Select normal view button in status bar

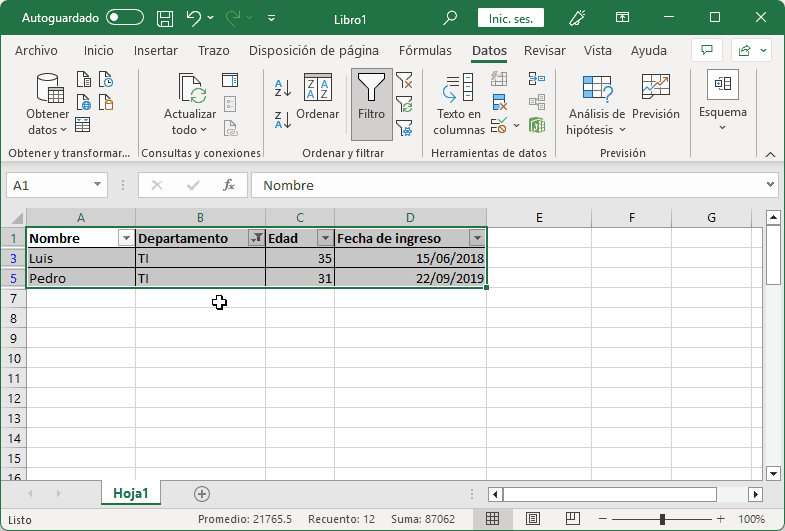pyautogui.click(x=493, y=520)
